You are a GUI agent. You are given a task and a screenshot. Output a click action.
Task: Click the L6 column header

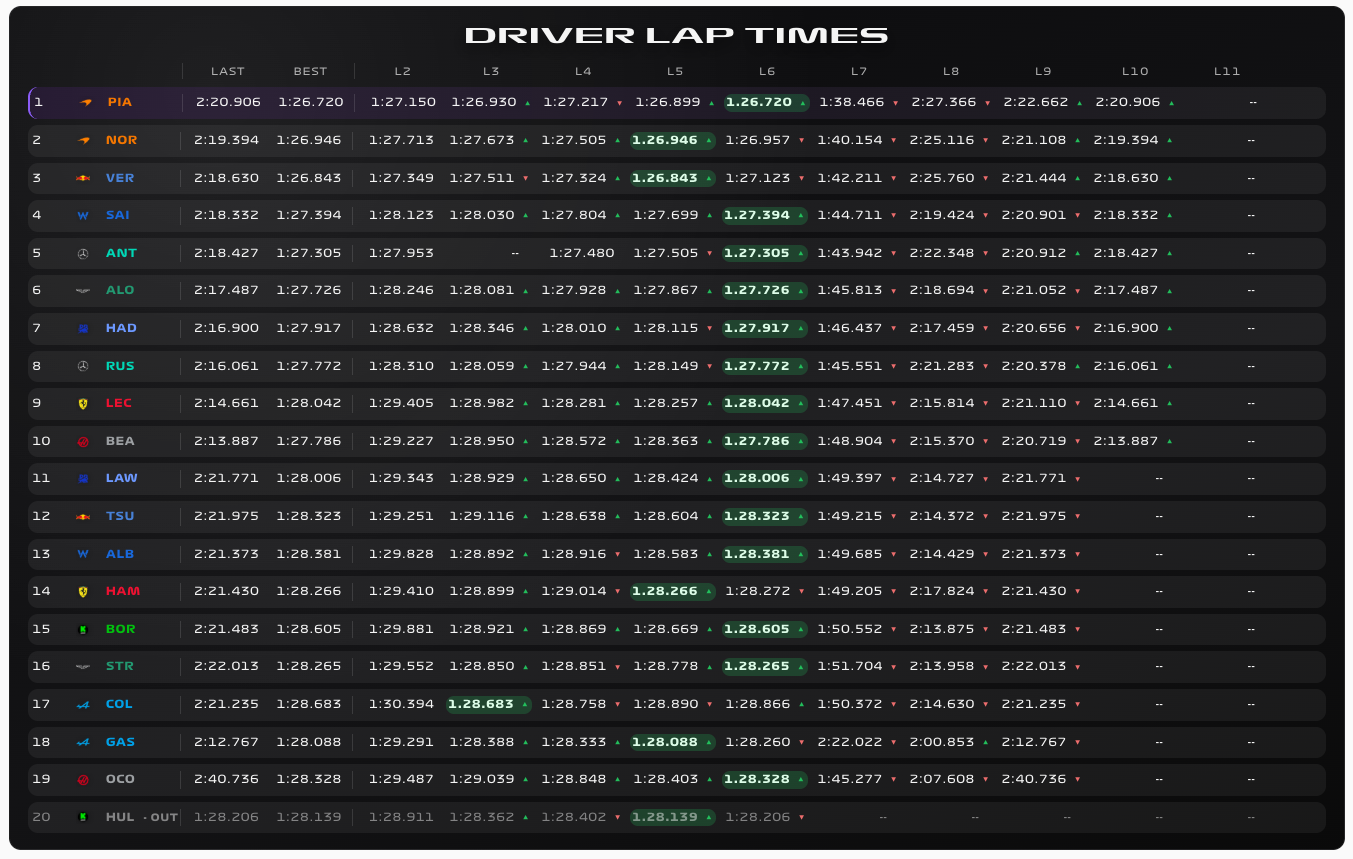(x=767, y=72)
